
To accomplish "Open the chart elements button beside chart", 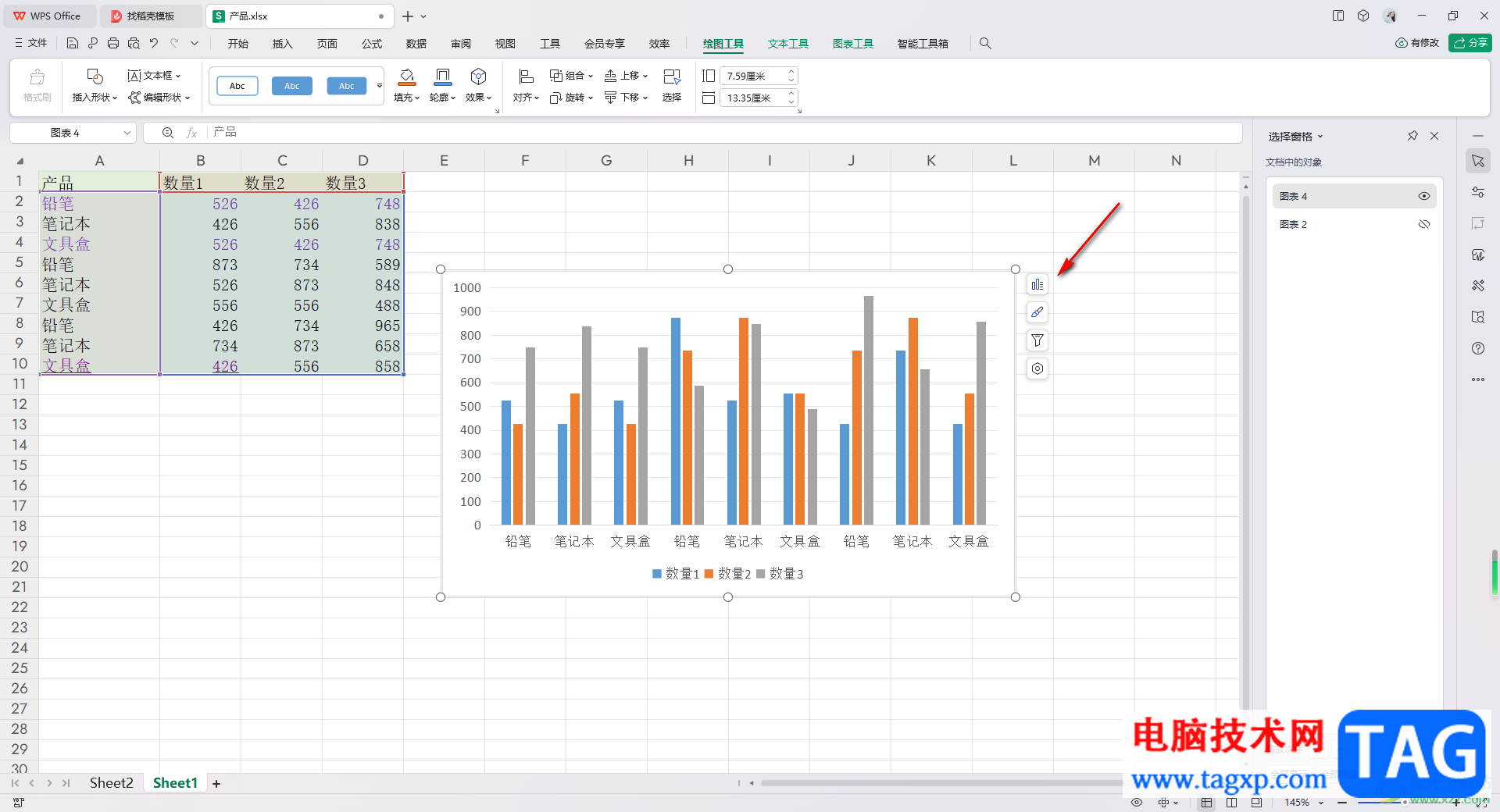I will (1037, 284).
